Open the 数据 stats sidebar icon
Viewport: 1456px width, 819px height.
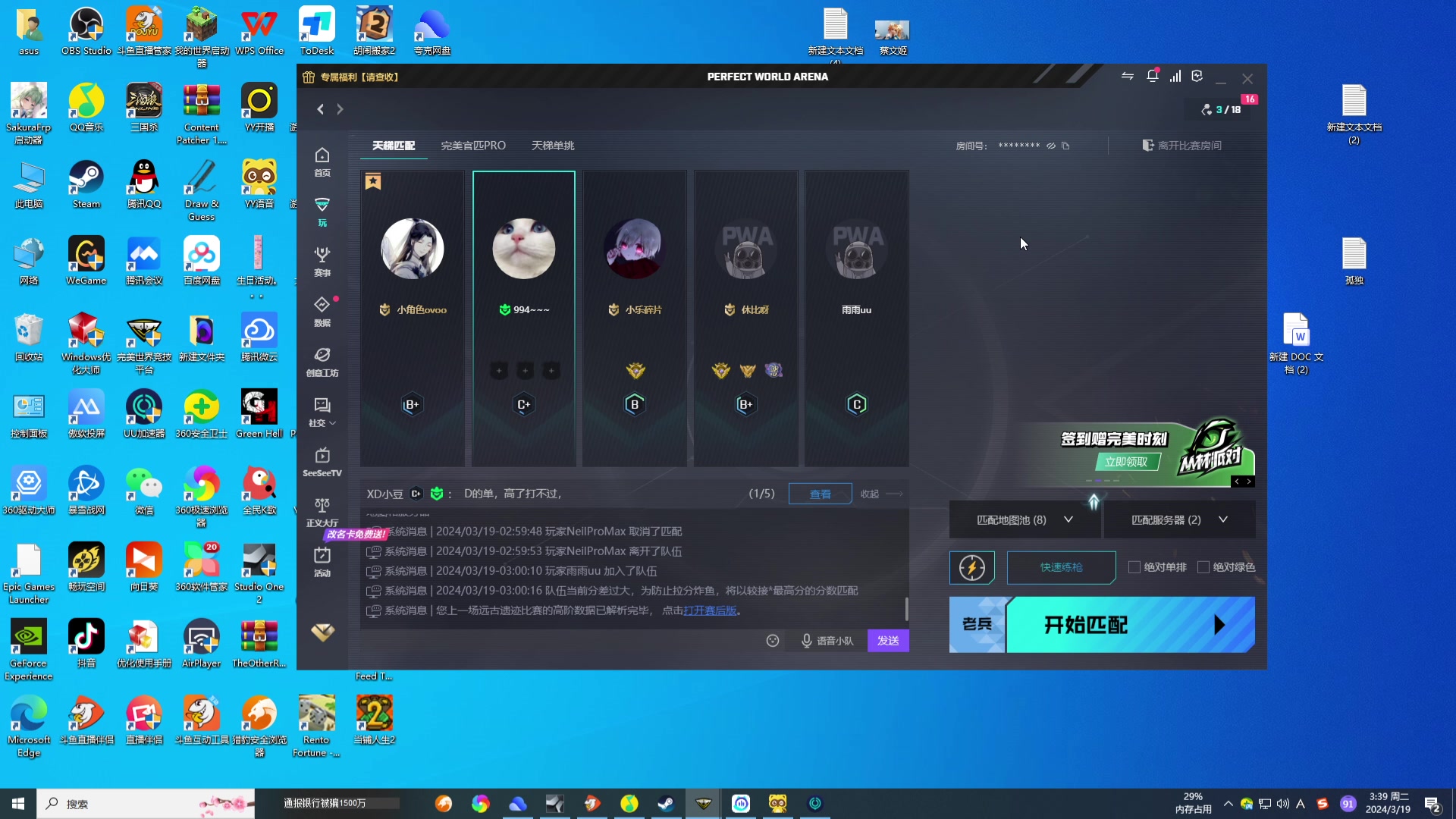tap(322, 311)
